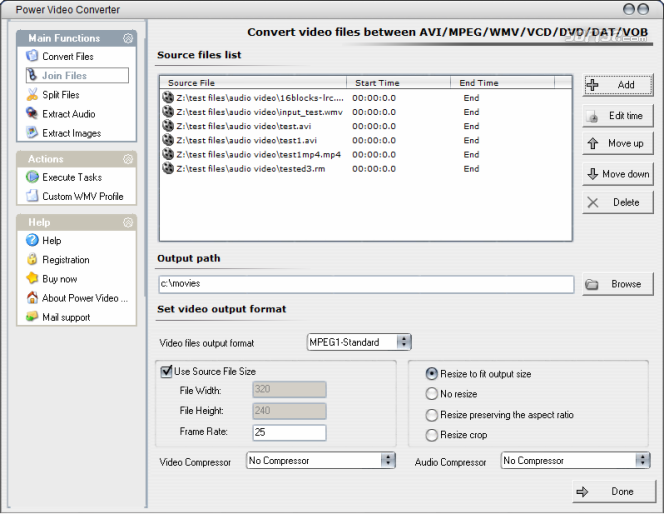Select the tested3.rm file row

pos(365,169)
